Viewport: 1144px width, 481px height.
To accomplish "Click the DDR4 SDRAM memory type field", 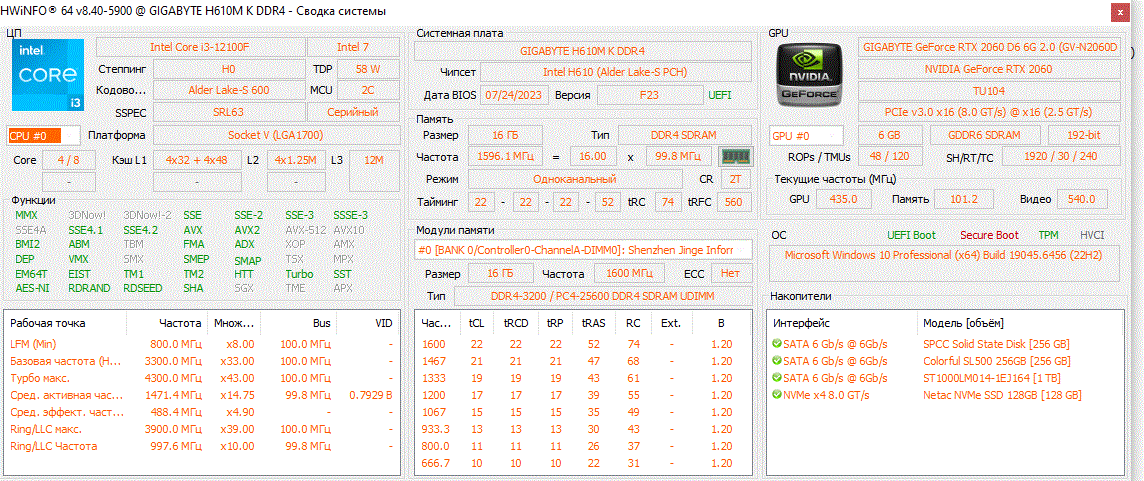I will point(684,135).
